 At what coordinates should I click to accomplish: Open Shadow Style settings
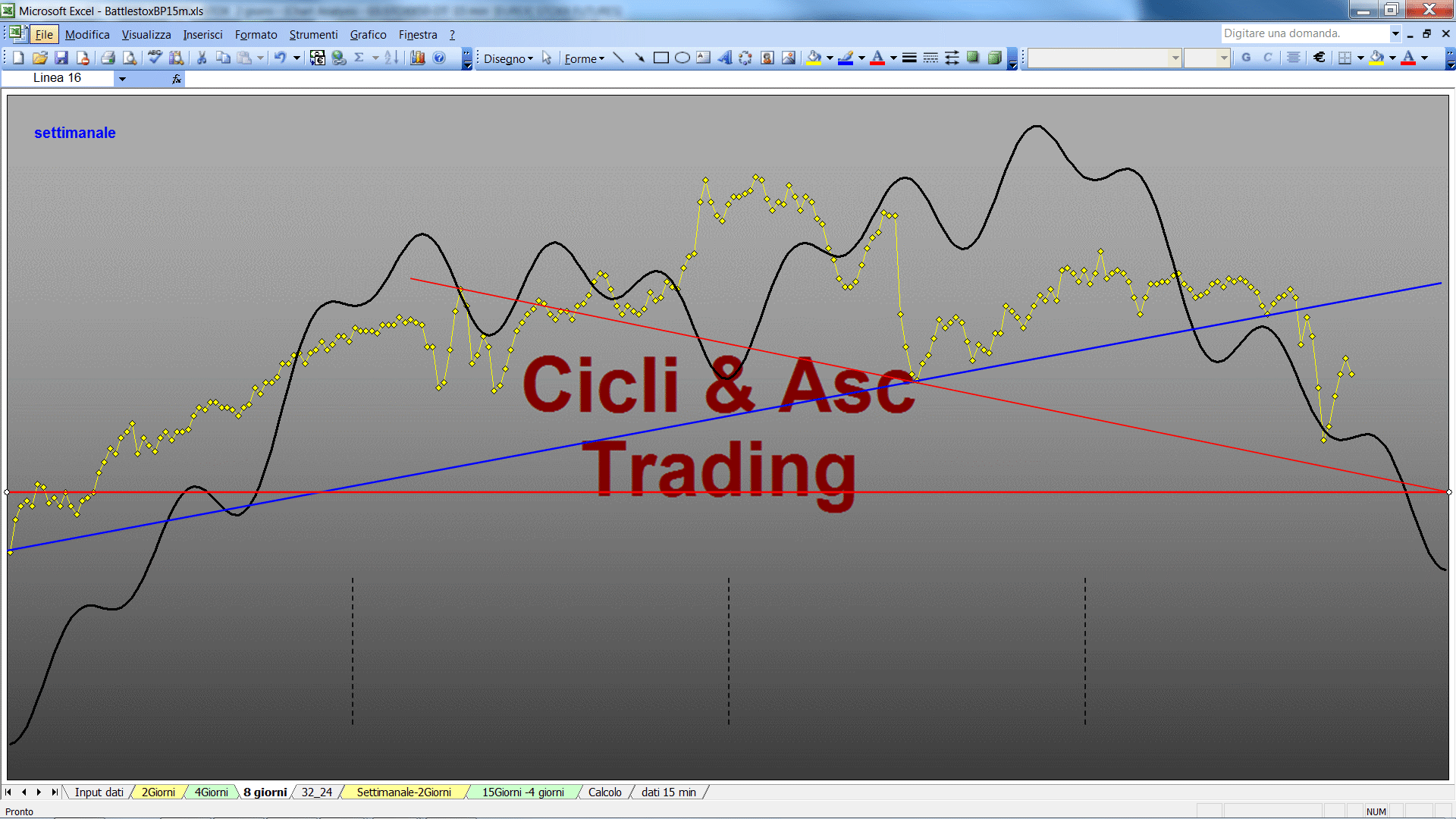(973, 58)
